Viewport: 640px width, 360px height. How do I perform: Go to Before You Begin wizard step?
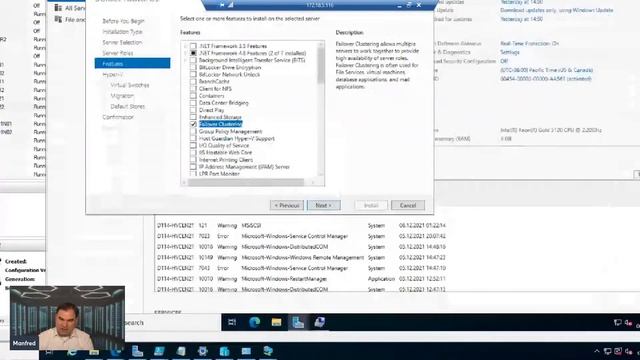(x=123, y=21)
